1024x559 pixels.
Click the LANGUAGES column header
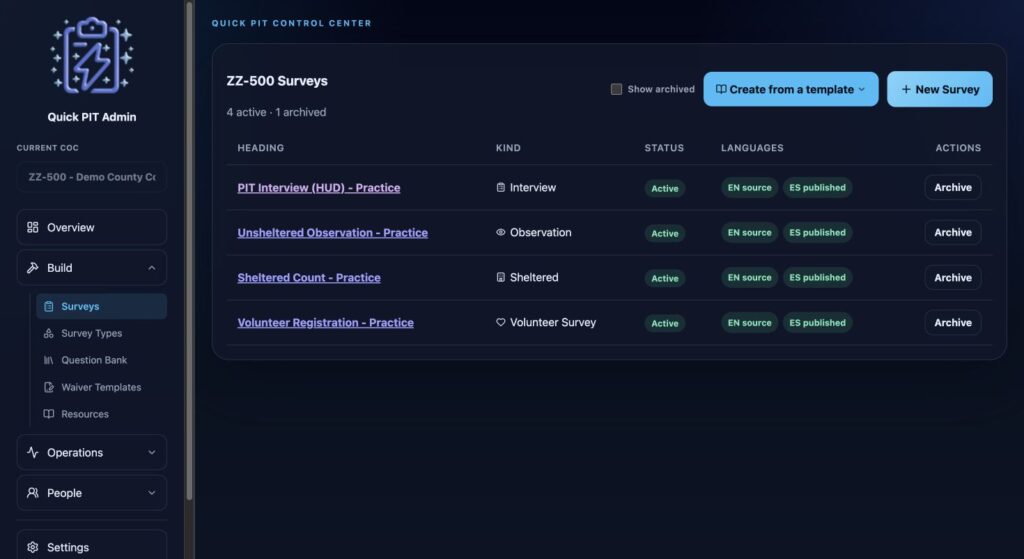[x=752, y=148]
